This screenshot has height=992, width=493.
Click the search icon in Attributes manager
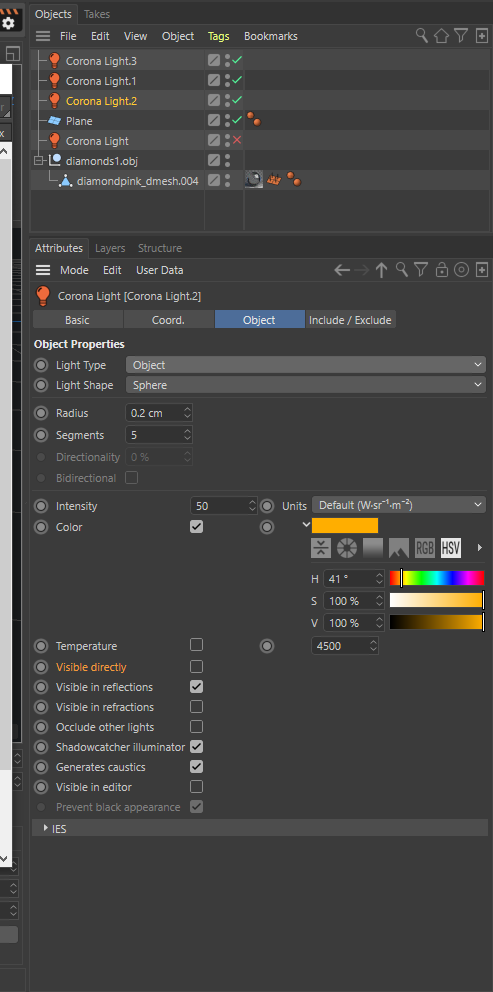coord(401,270)
